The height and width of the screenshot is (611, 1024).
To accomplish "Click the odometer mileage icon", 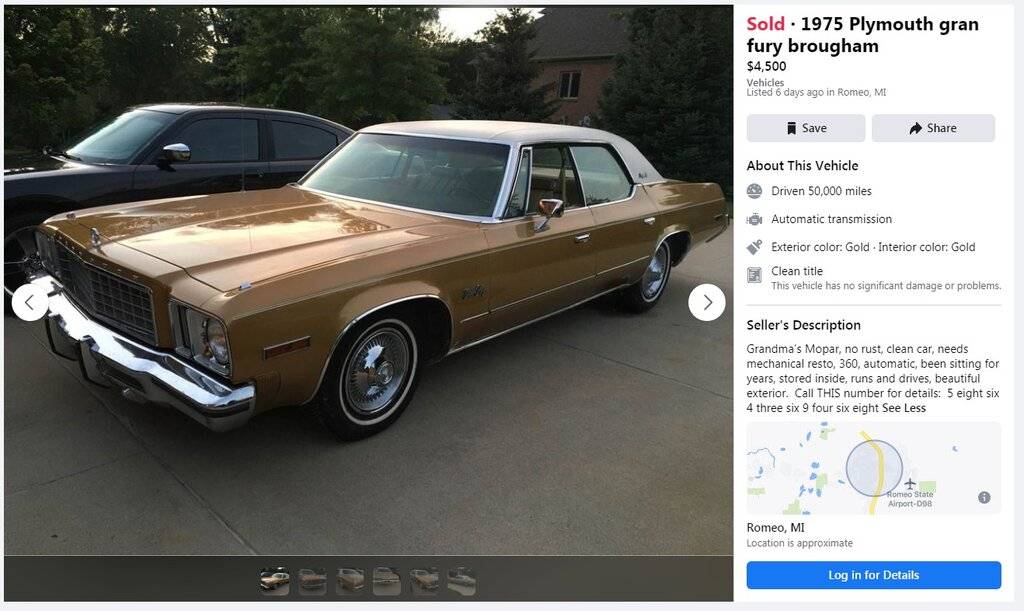I will [755, 191].
